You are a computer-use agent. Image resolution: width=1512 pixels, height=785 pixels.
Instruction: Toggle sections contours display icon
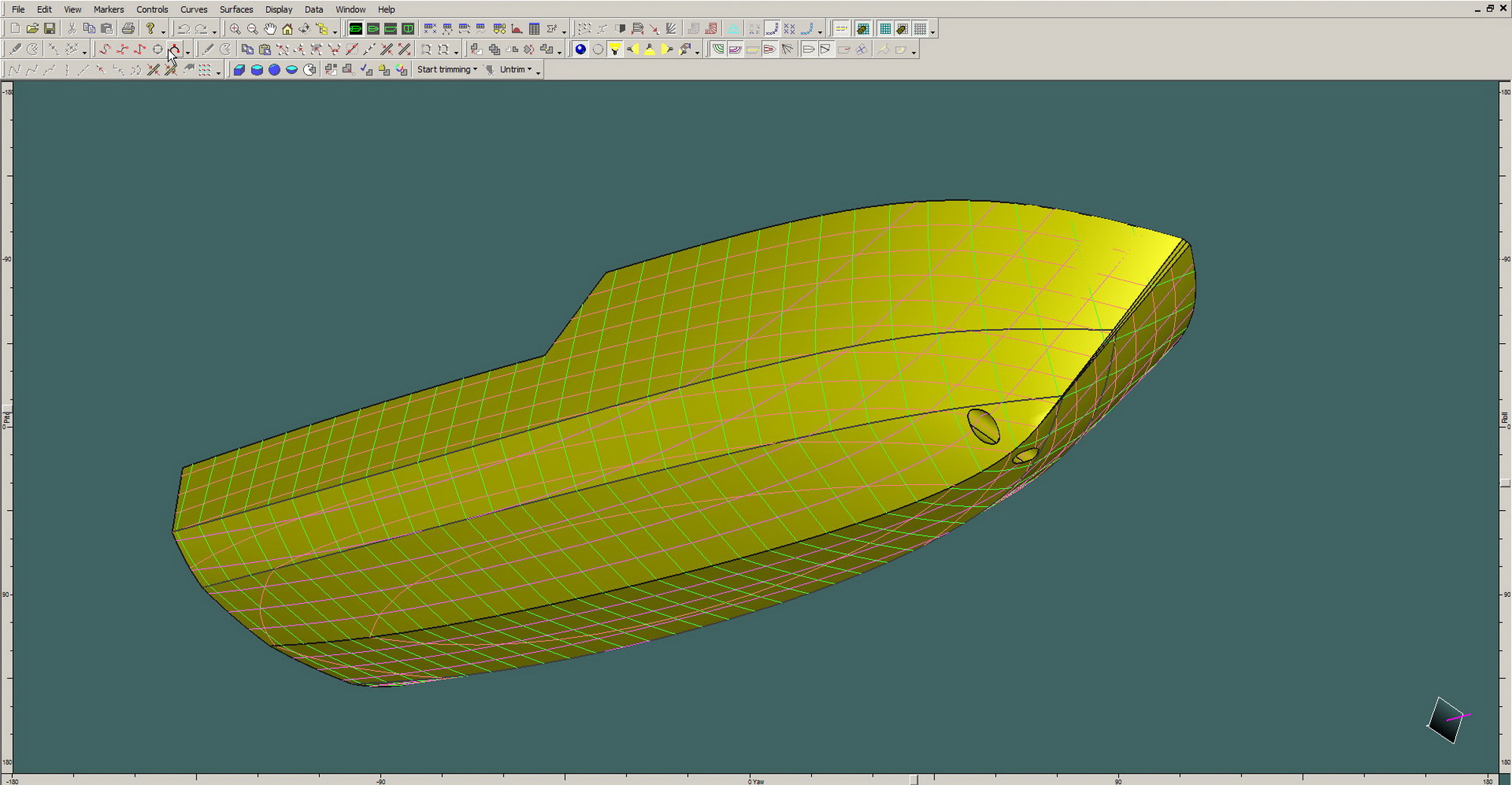tap(718, 49)
